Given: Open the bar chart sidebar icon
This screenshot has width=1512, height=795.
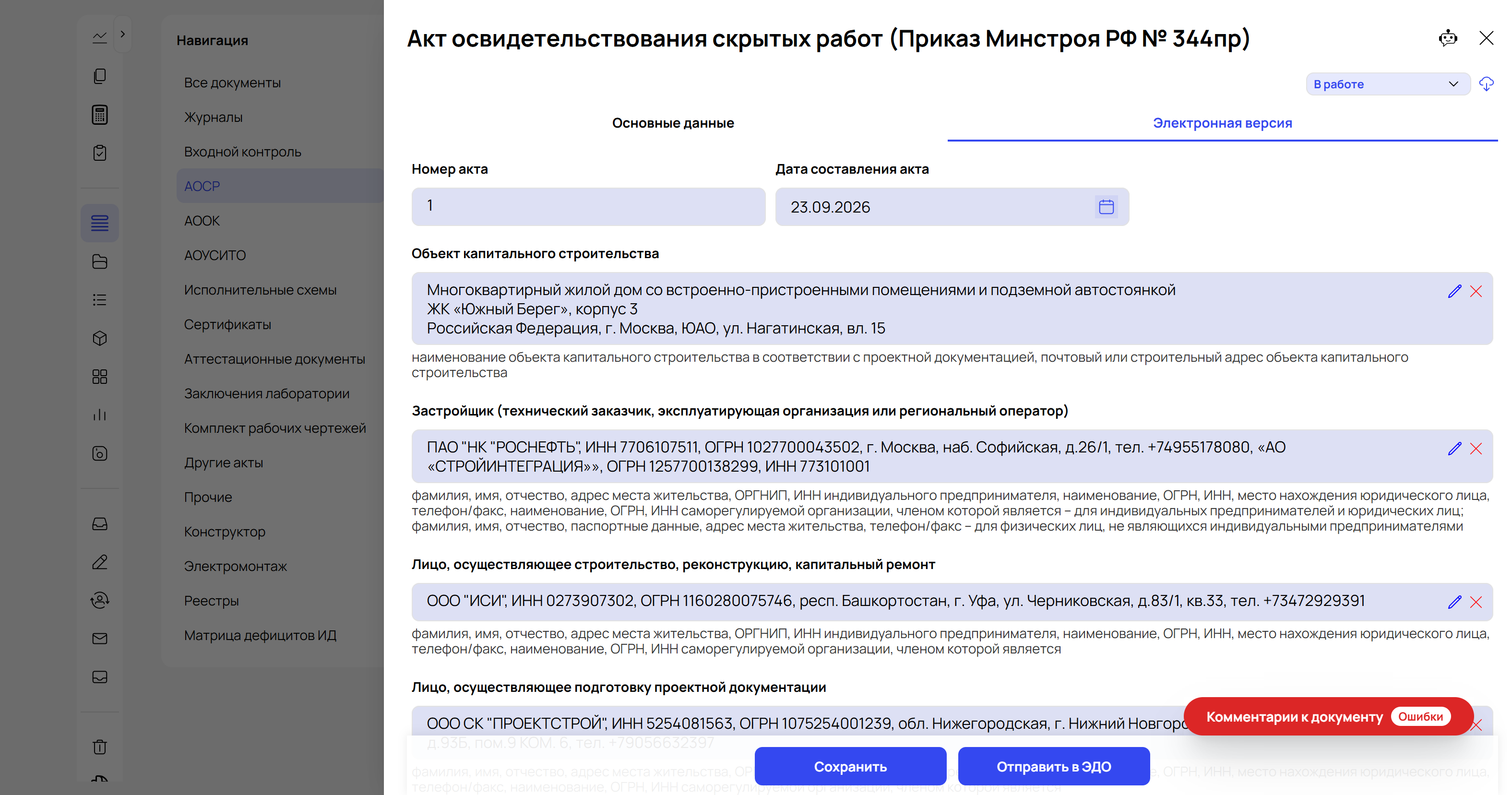Looking at the screenshot, I should pyautogui.click(x=100, y=415).
